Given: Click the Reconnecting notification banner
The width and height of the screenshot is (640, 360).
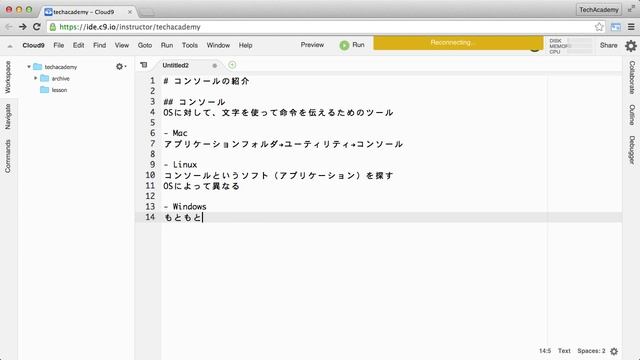Looking at the screenshot, I should coord(458,43).
